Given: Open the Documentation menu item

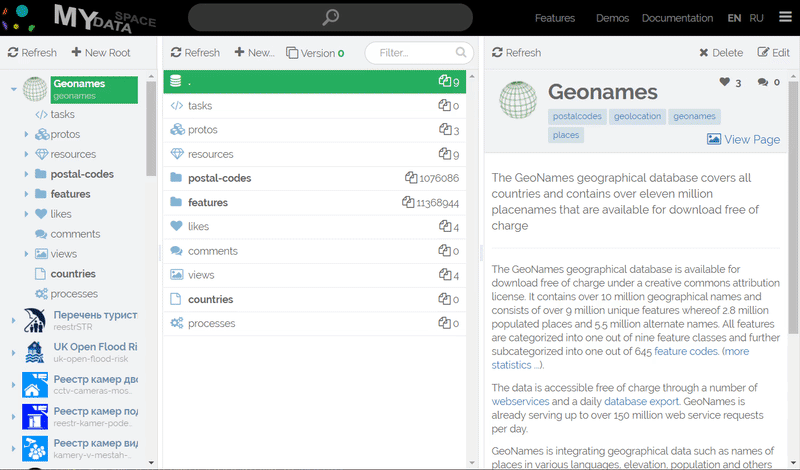Looking at the screenshot, I should pos(678,18).
